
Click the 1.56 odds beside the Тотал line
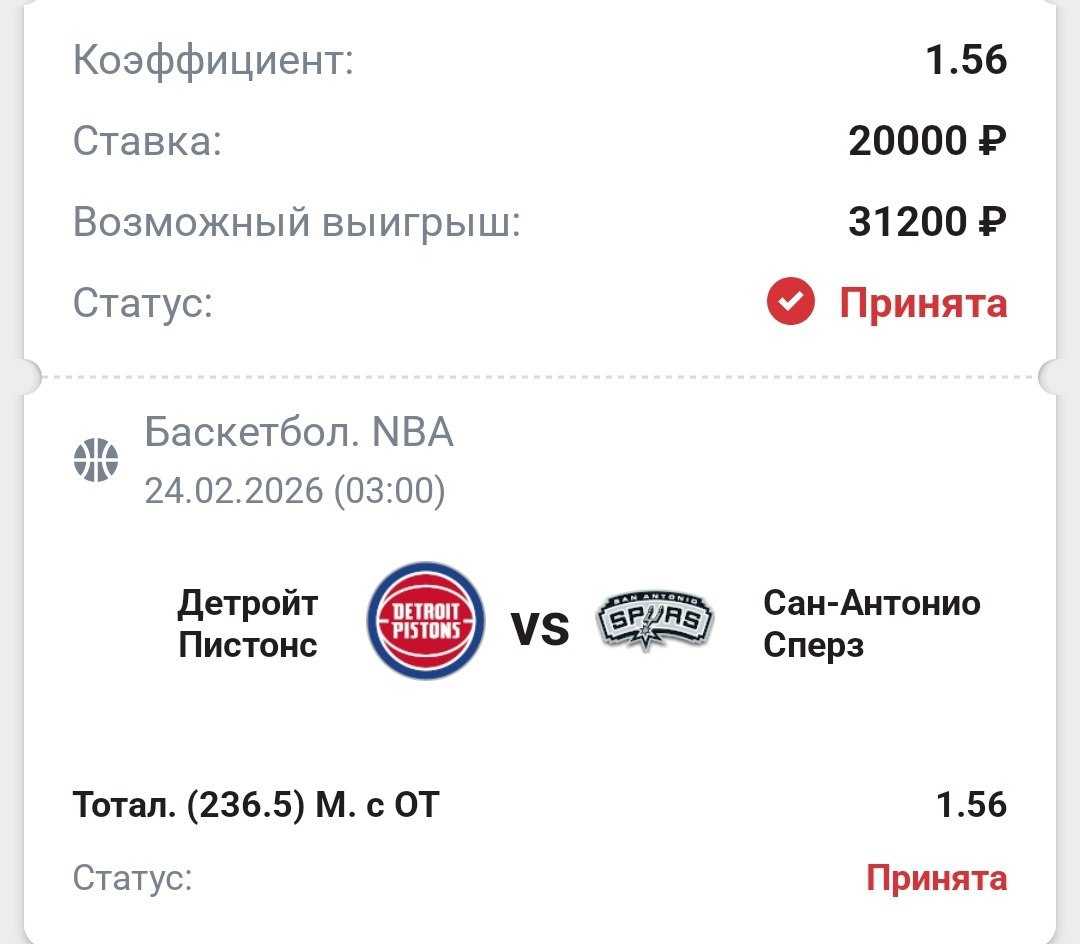coord(971,804)
